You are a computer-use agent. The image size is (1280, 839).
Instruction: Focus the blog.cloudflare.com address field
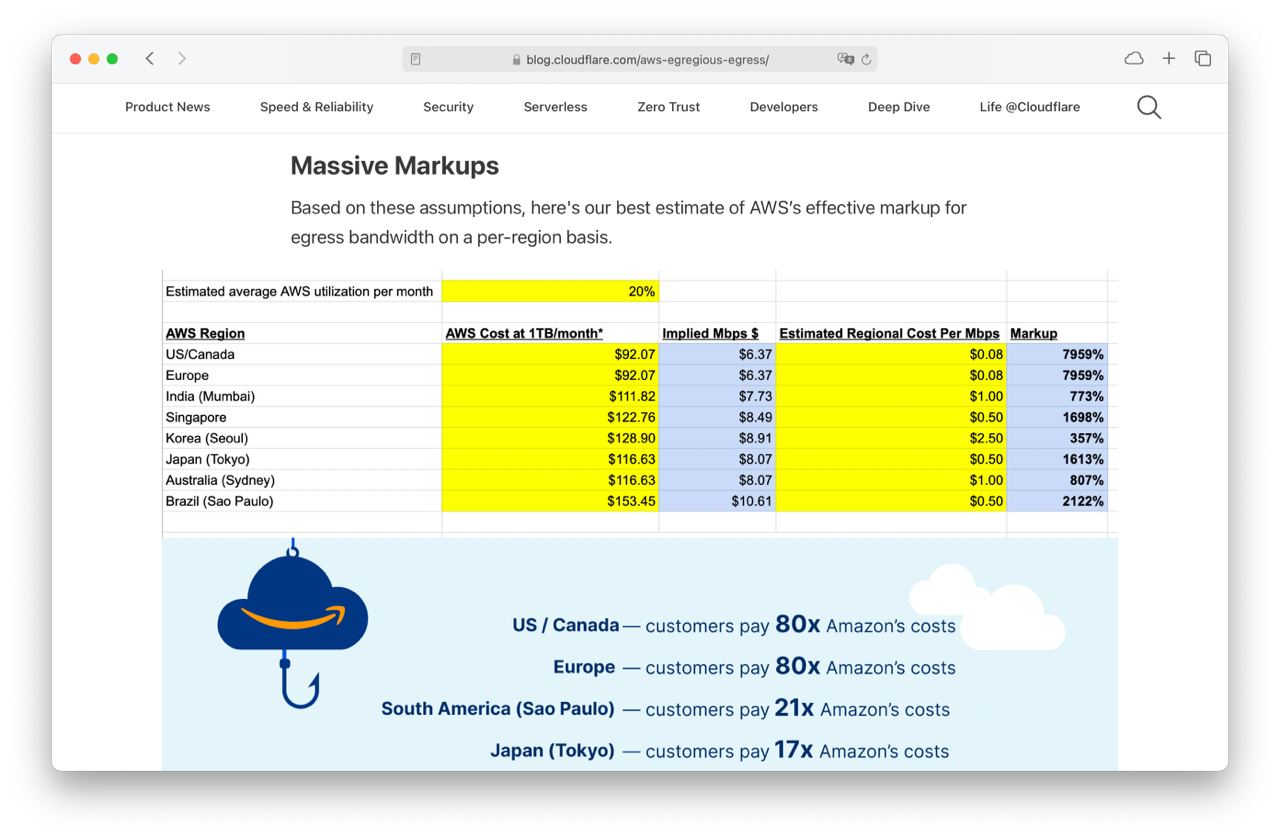(x=640, y=59)
